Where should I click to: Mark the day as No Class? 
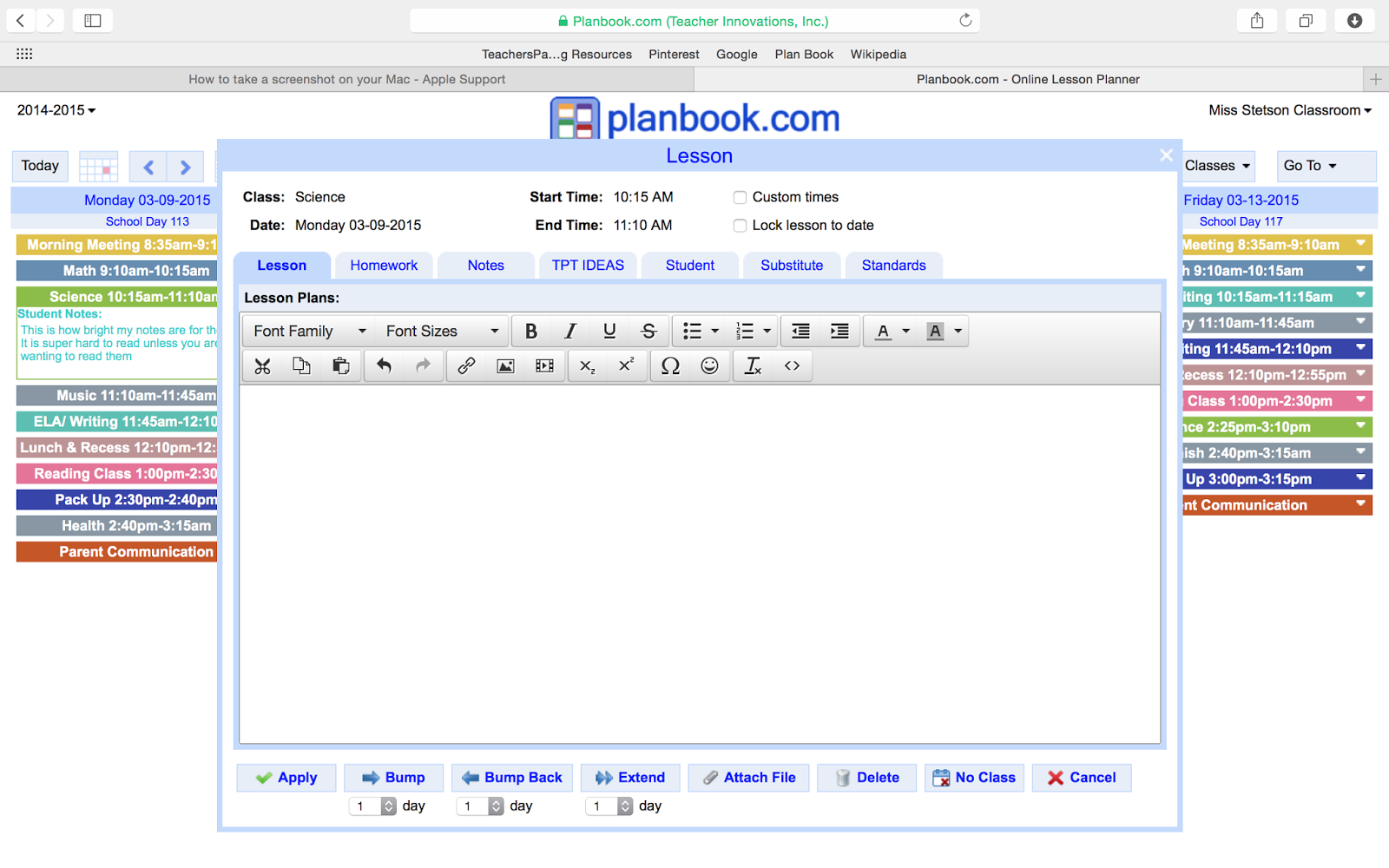974,778
